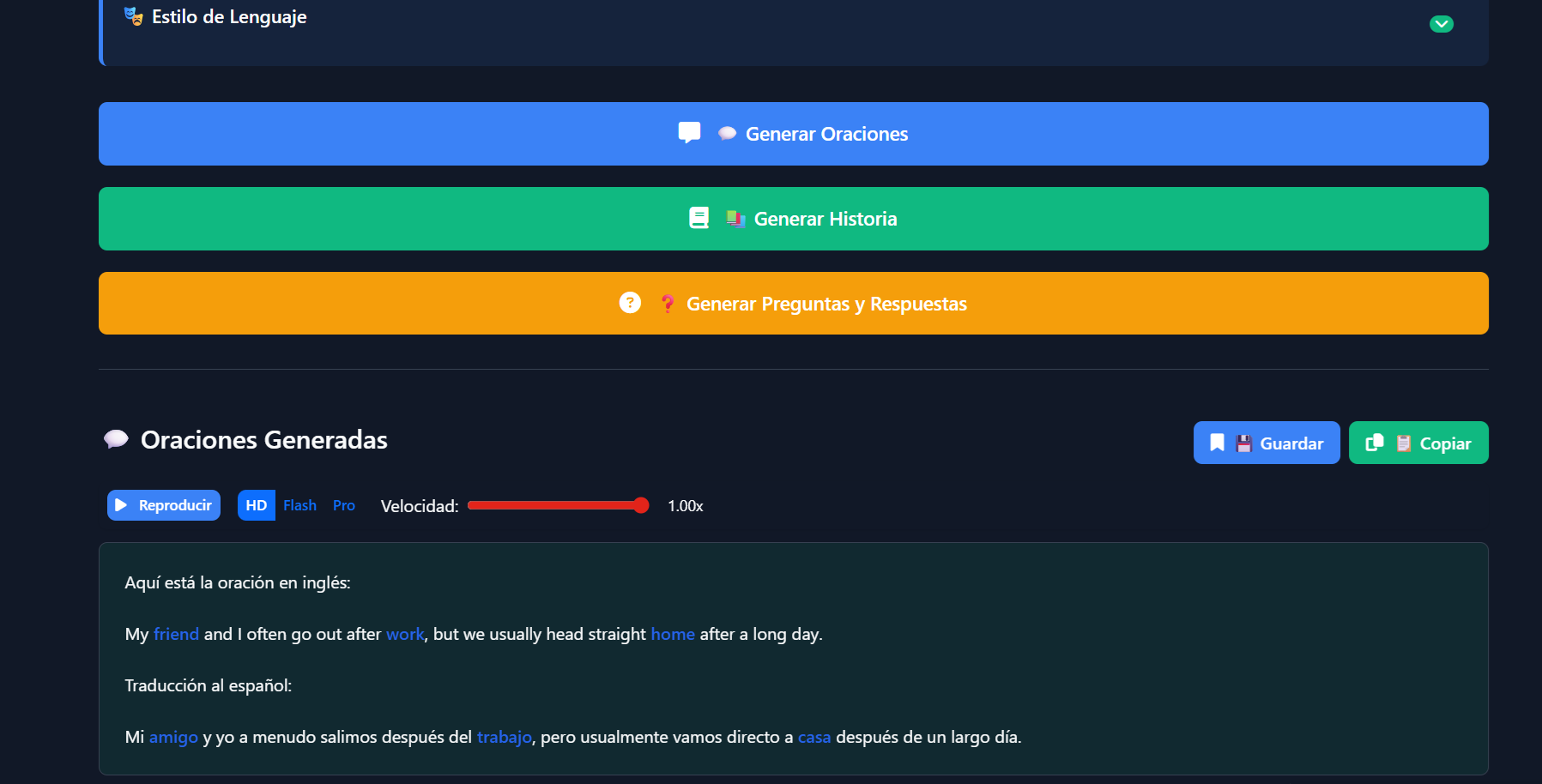Viewport: 1542px width, 784px height.
Task: Click the highlighted word 'amigo'
Action: pos(173,737)
